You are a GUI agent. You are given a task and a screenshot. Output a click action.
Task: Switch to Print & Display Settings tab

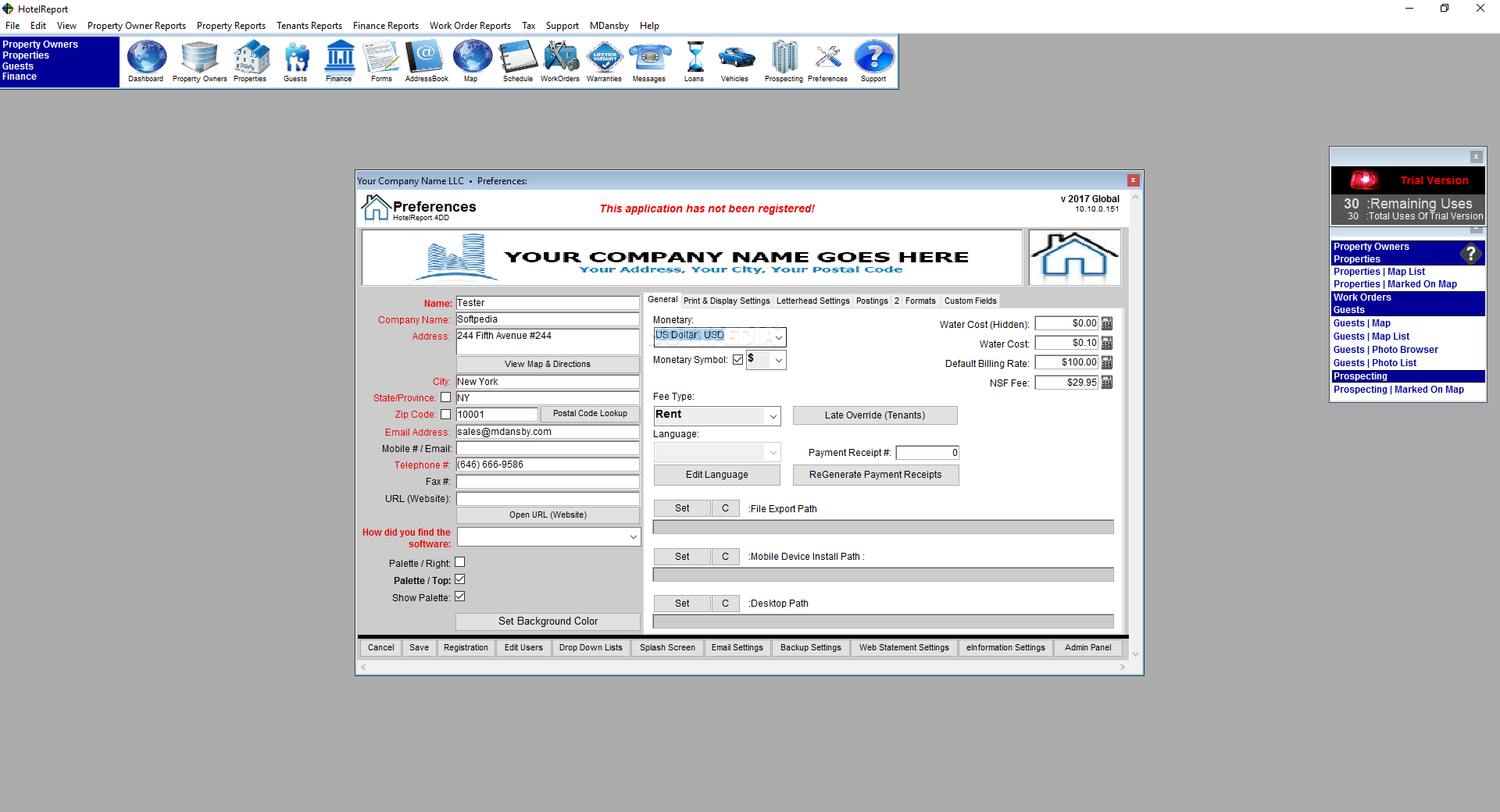point(727,301)
